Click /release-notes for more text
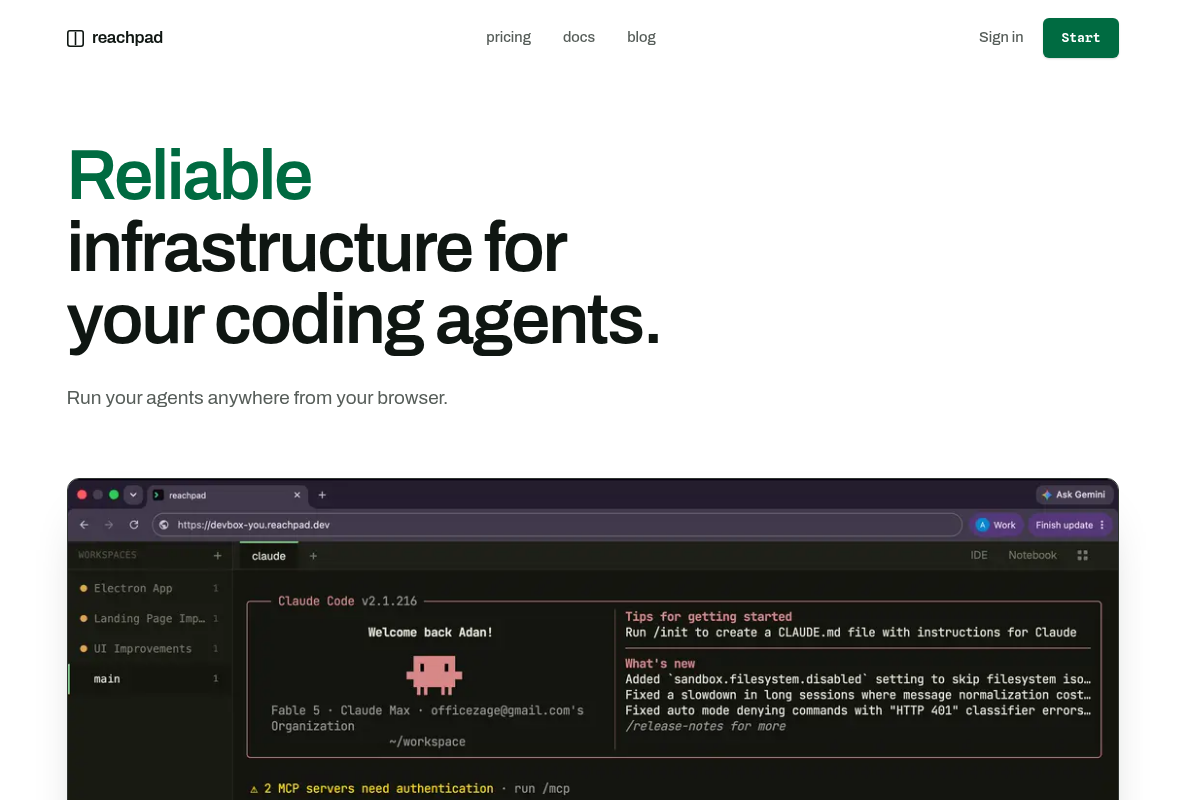 (x=705, y=726)
